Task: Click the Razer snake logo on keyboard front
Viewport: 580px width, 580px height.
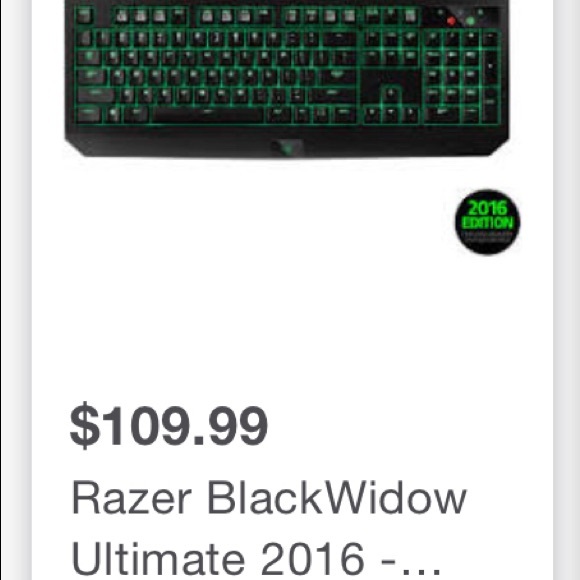Action: 288,147
